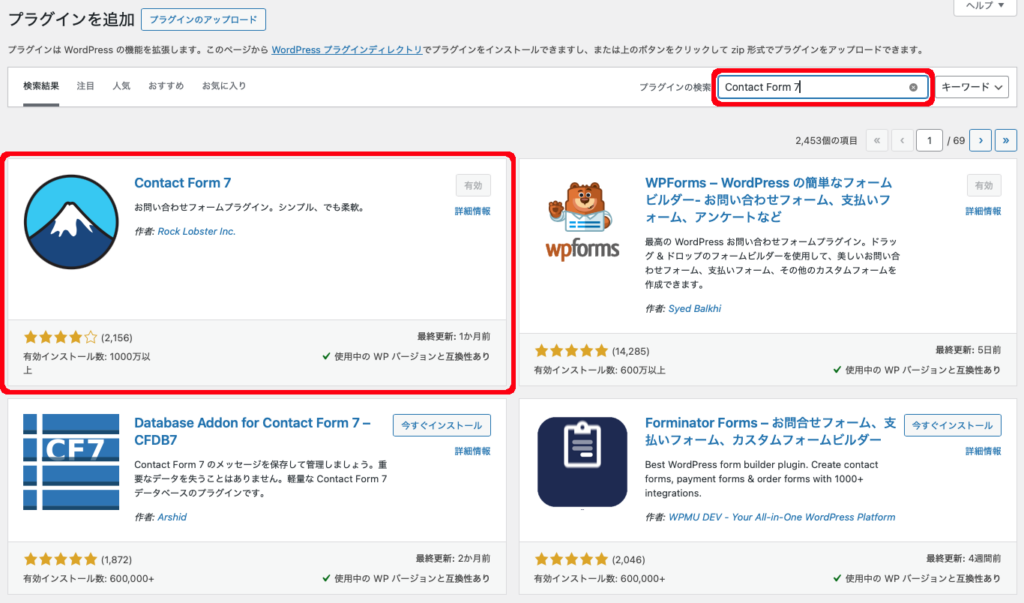
Task: Clear the plugin search field text
Action: (x=913, y=87)
